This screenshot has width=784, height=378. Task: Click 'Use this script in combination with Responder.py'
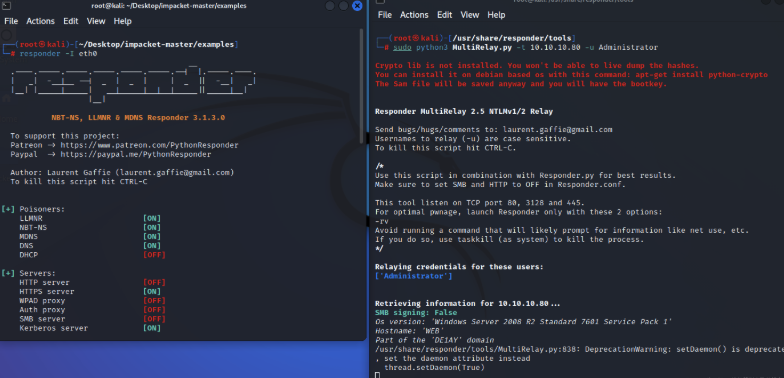526,176
